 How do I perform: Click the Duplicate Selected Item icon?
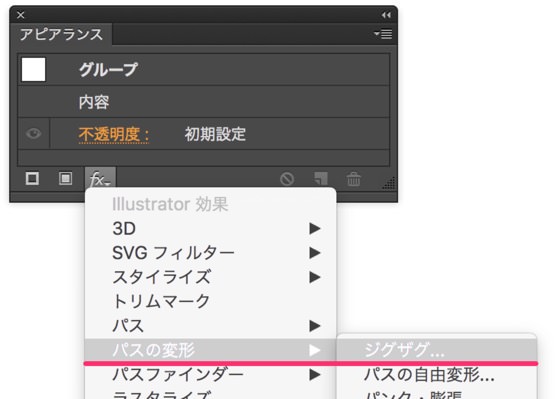(x=320, y=179)
